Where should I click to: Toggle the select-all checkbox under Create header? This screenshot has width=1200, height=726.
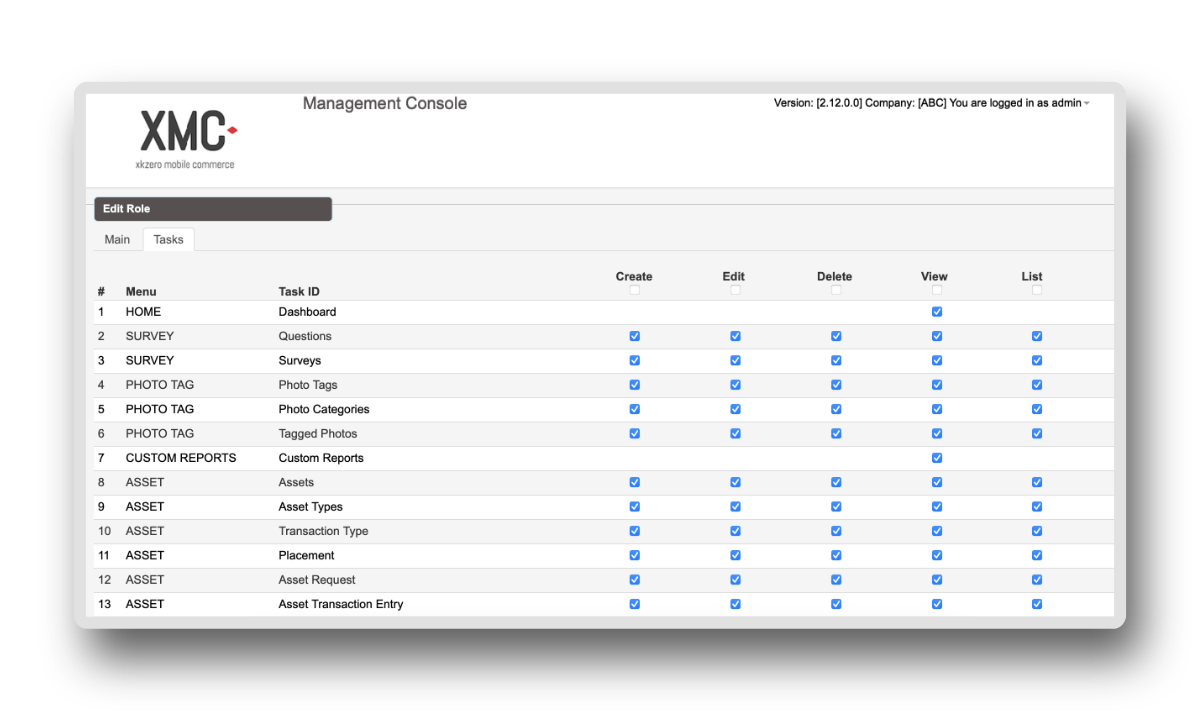pos(634,289)
